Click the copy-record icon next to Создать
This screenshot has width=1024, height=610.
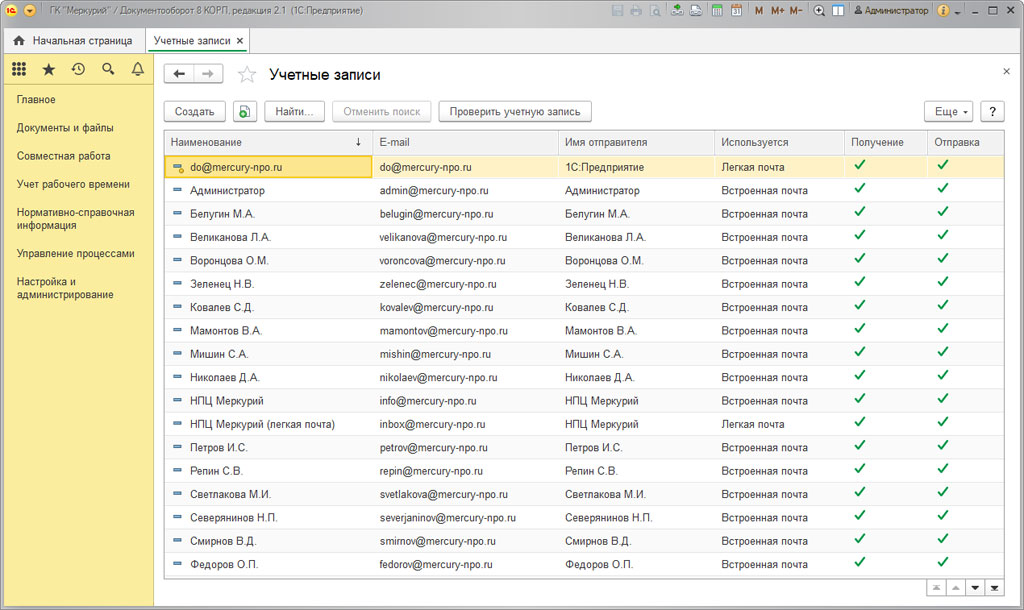point(245,112)
